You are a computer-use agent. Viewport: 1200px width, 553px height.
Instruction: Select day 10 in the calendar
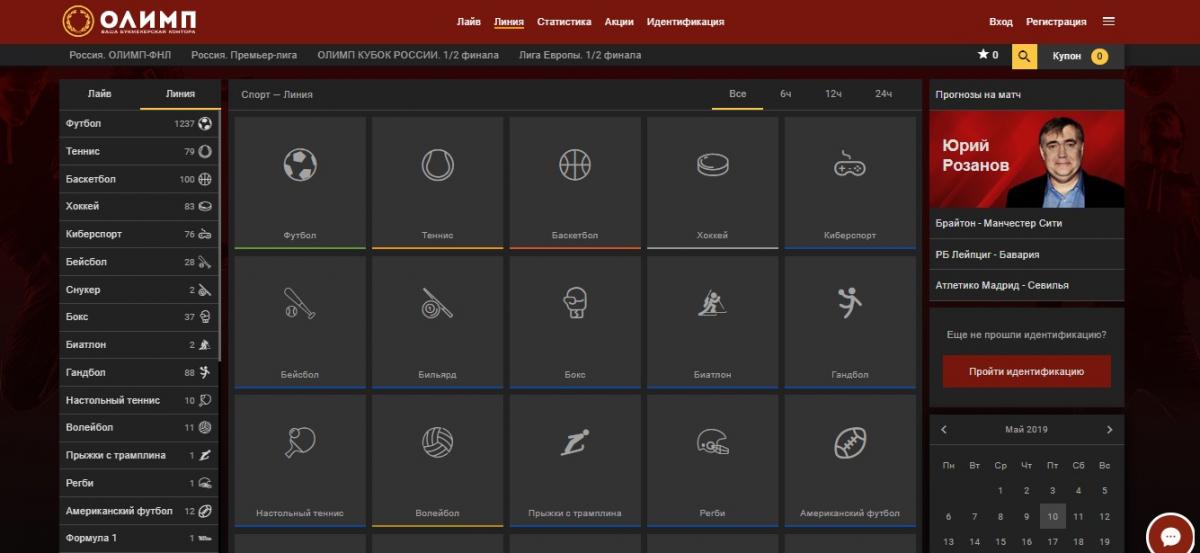[x=1051, y=516]
